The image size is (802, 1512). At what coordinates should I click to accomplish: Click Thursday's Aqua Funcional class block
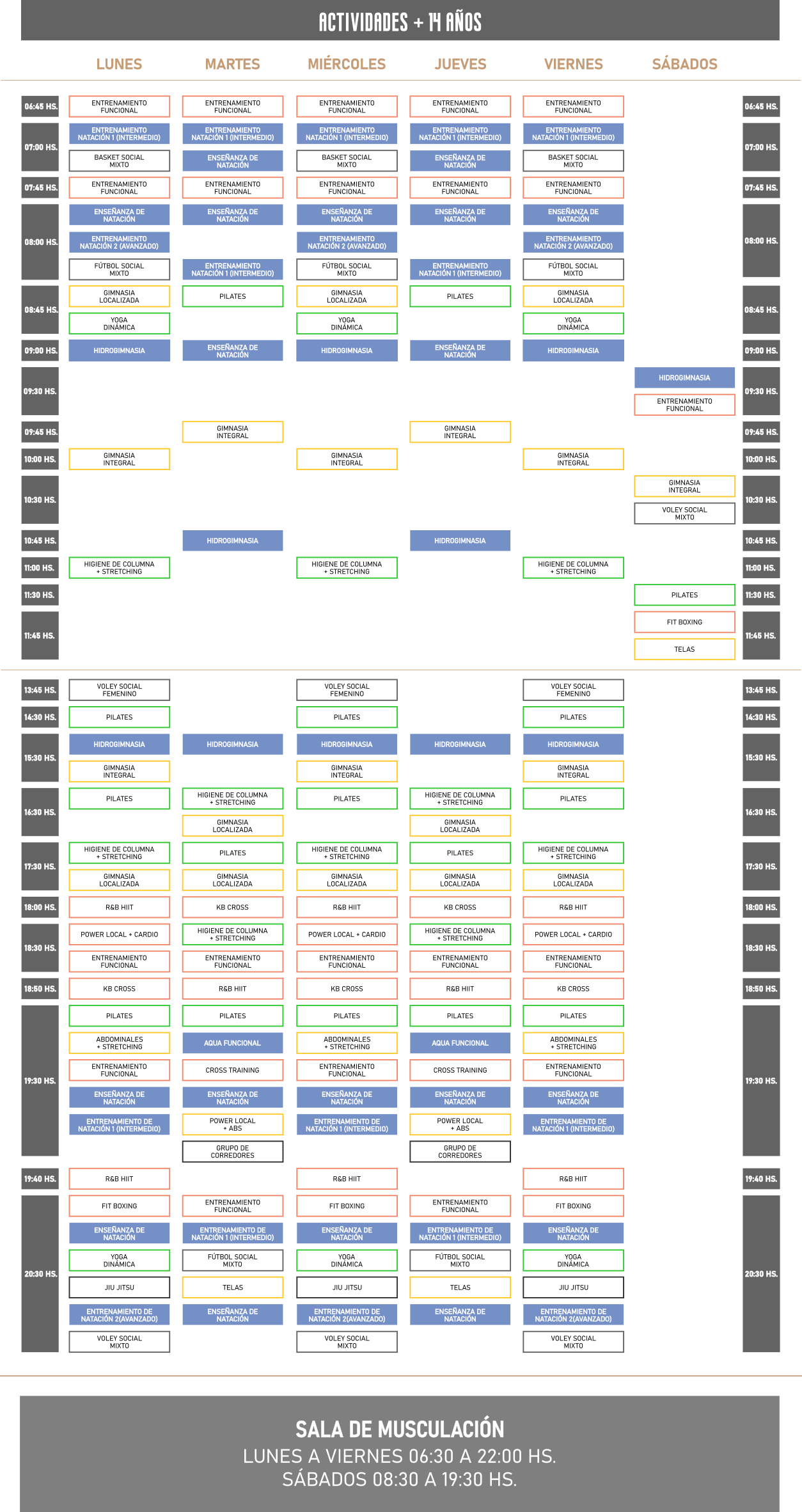pyautogui.click(x=460, y=1043)
